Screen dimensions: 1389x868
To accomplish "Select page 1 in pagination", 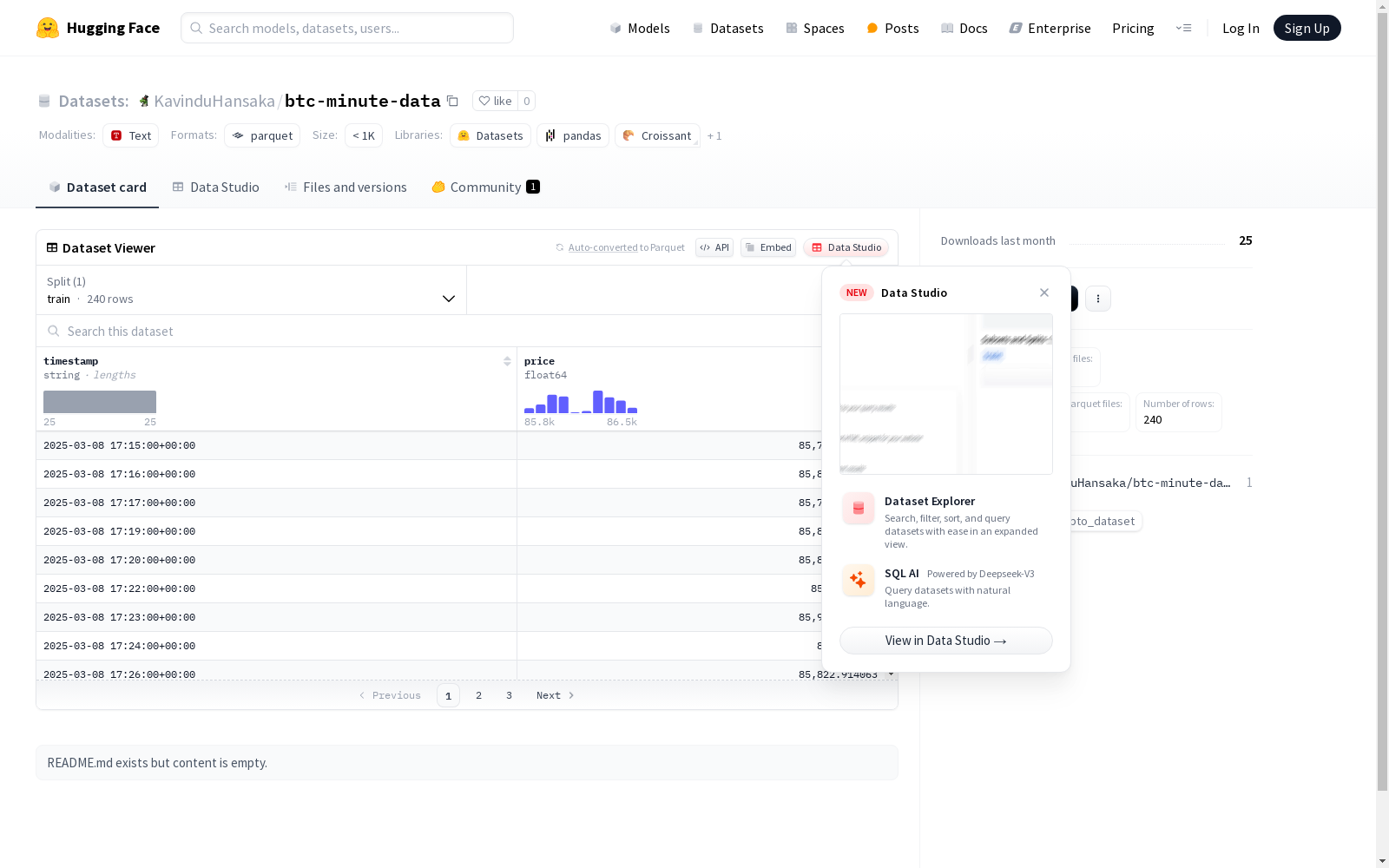I will (x=448, y=695).
